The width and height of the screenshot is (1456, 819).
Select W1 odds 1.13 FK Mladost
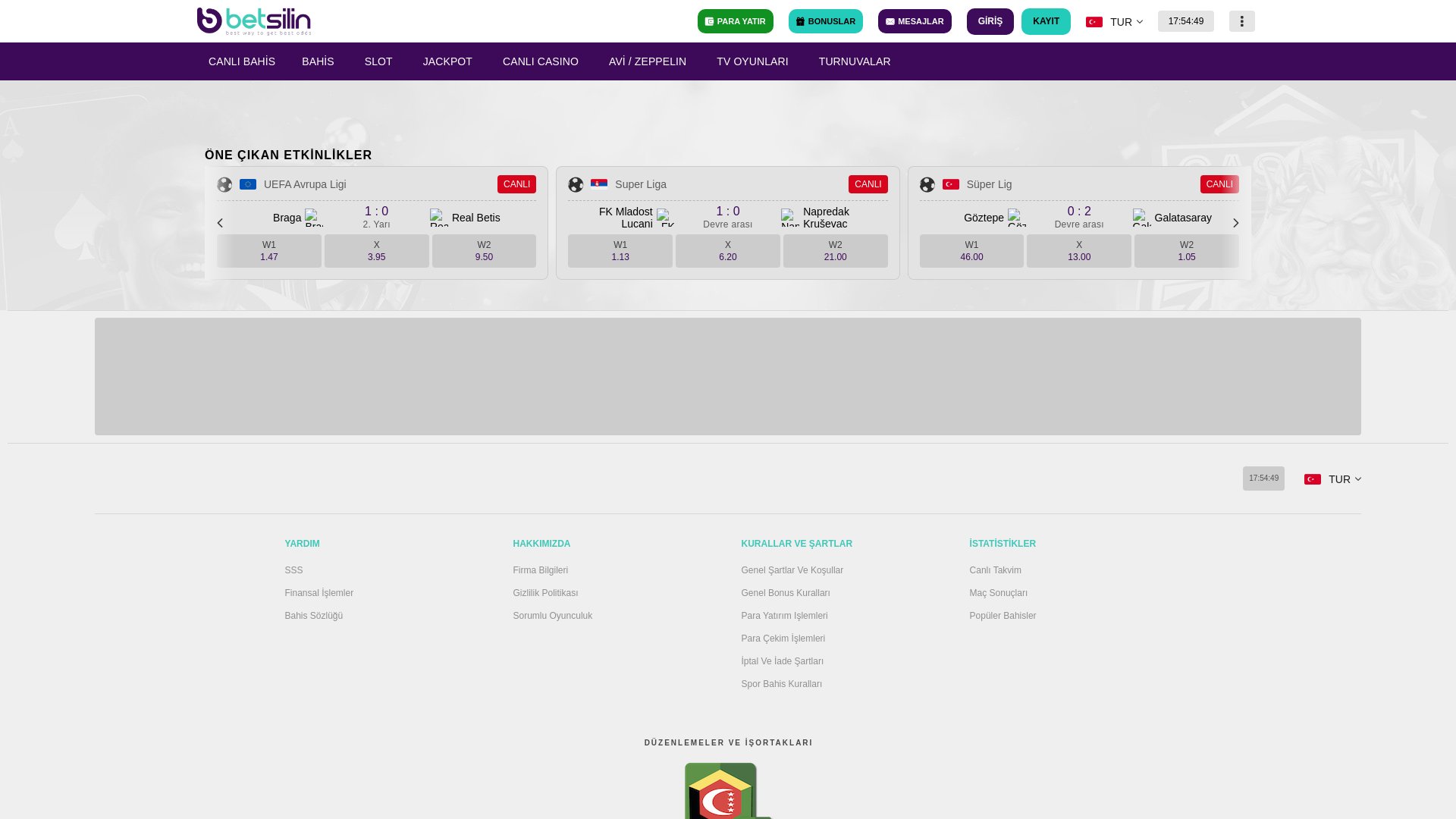tap(620, 251)
